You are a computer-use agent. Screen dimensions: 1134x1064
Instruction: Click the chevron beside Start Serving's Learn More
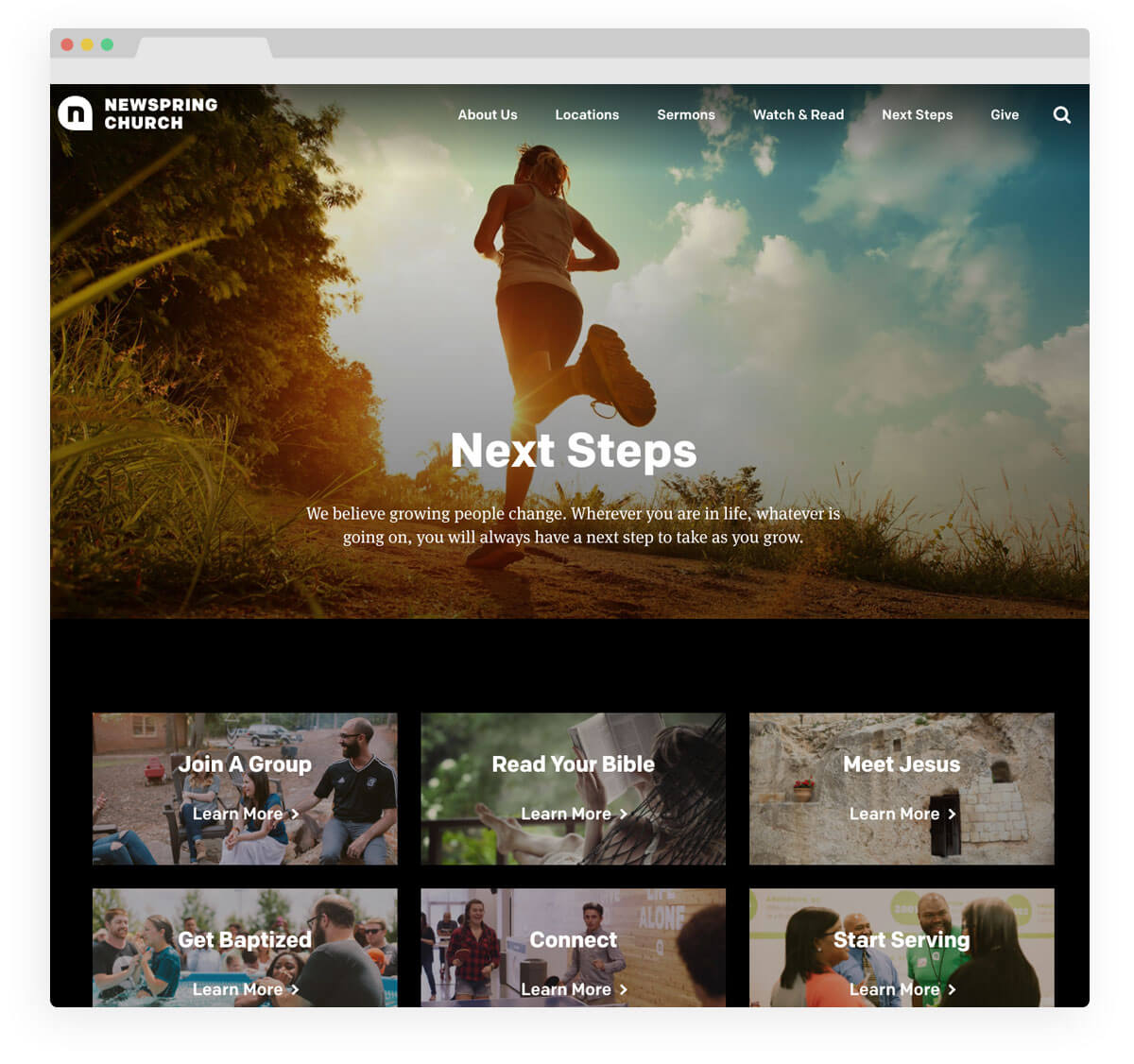[x=952, y=989]
